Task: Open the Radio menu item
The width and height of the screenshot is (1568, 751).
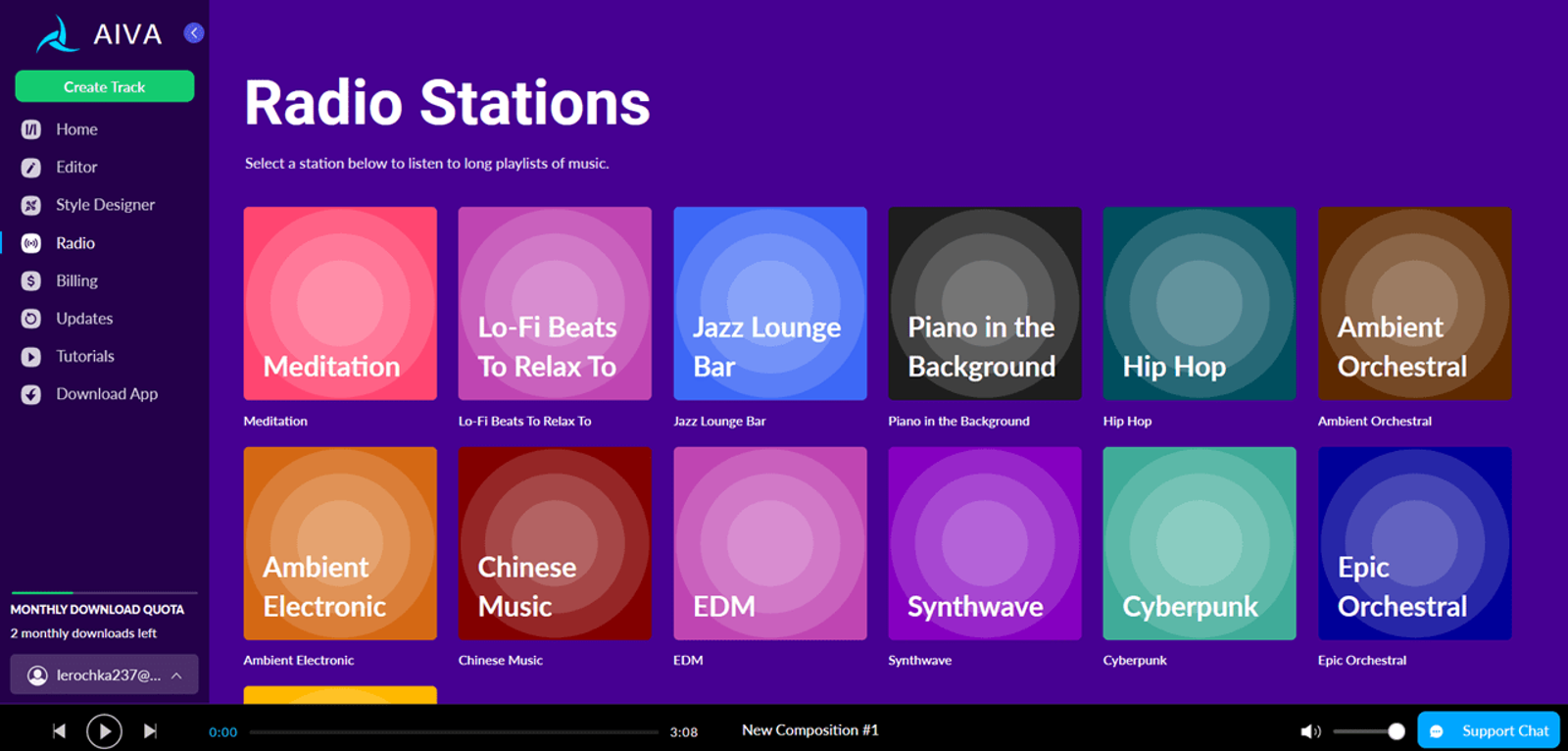Action: 74,243
